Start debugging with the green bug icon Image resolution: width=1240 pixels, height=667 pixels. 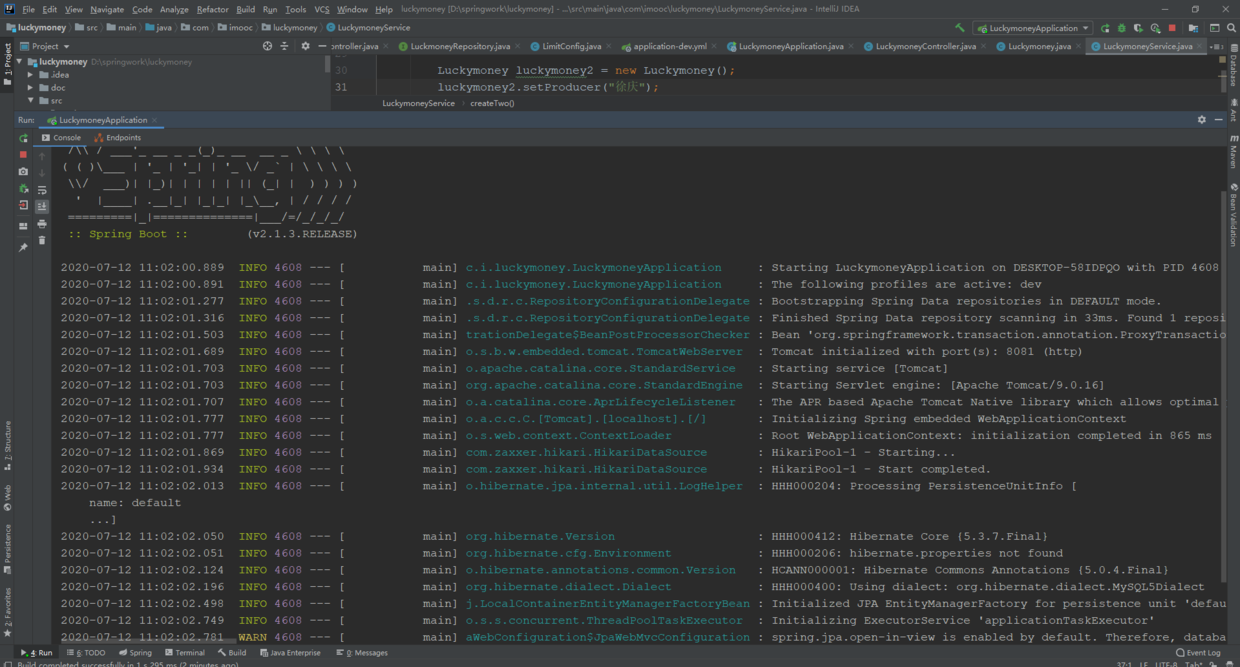pos(1122,28)
